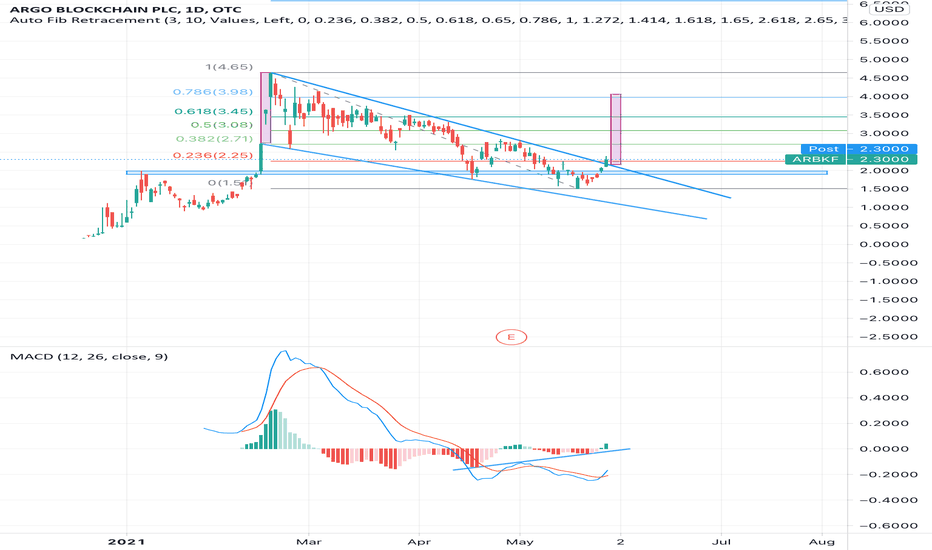Click the earnings 'E' marker icon
932x550 pixels.
[511, 337]
